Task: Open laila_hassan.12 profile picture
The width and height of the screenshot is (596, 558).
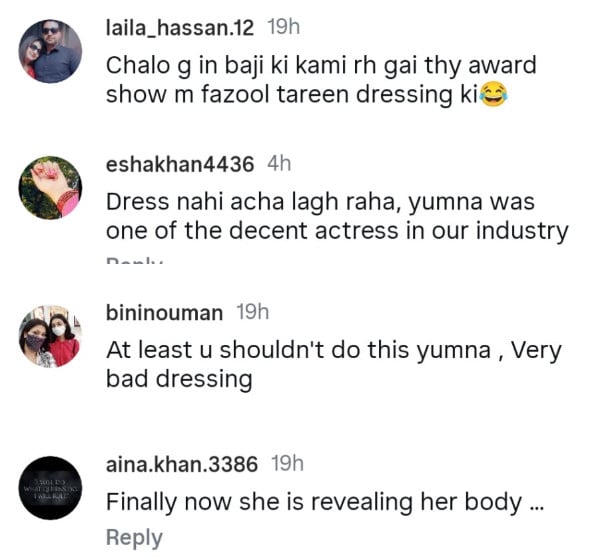Action: point(51,51)
